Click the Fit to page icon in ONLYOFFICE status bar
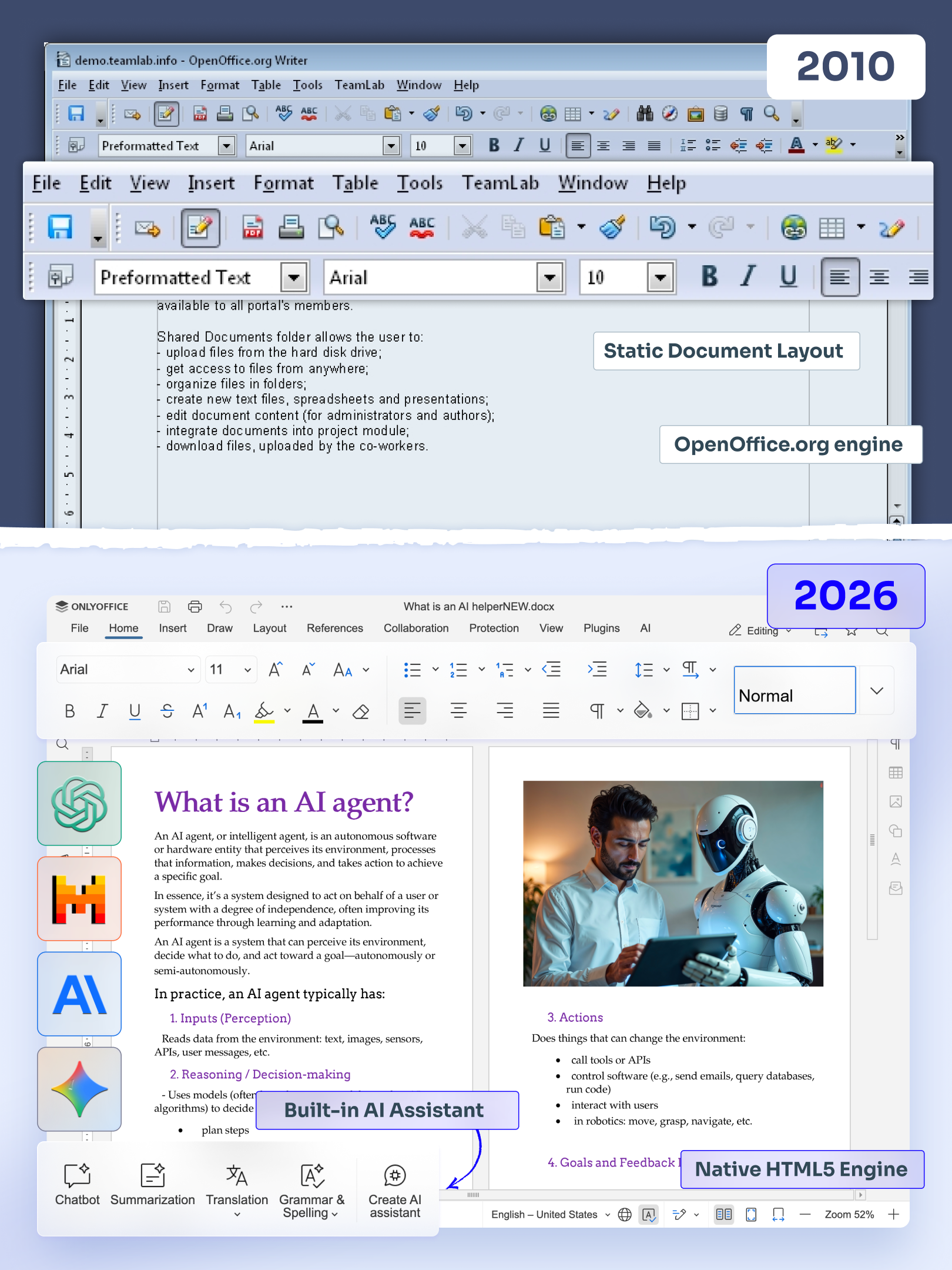This screenshot has width=952, height=1270. [751, 1215]
